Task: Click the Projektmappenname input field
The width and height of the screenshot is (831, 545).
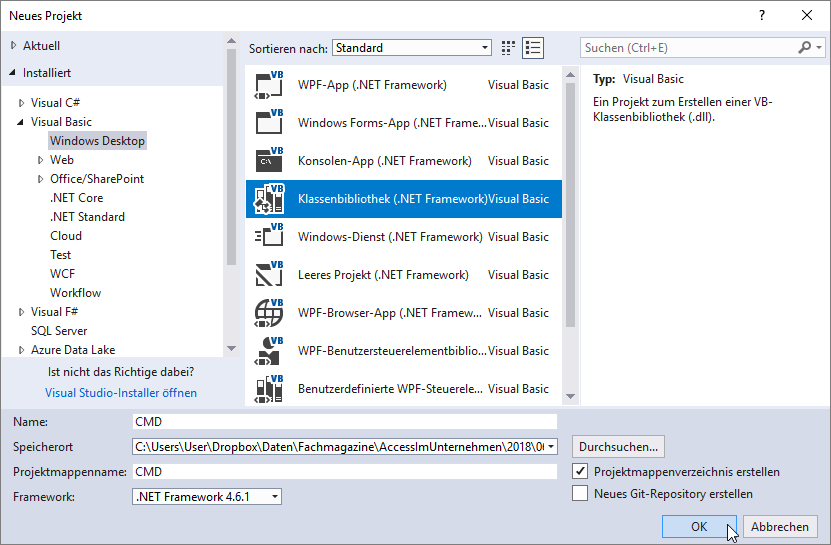Action: tap(344, 471)
